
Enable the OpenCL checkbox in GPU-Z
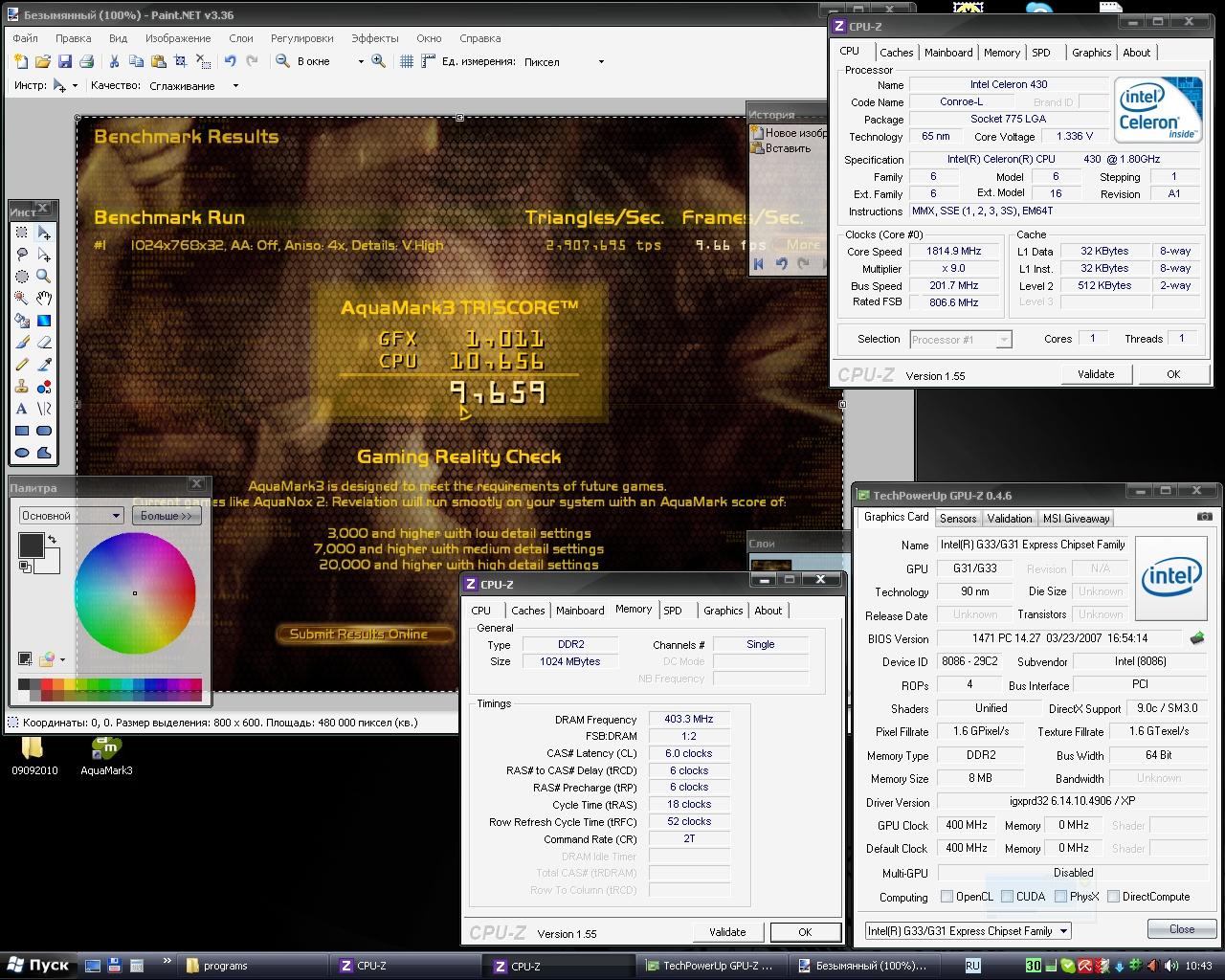coord(947,897)
